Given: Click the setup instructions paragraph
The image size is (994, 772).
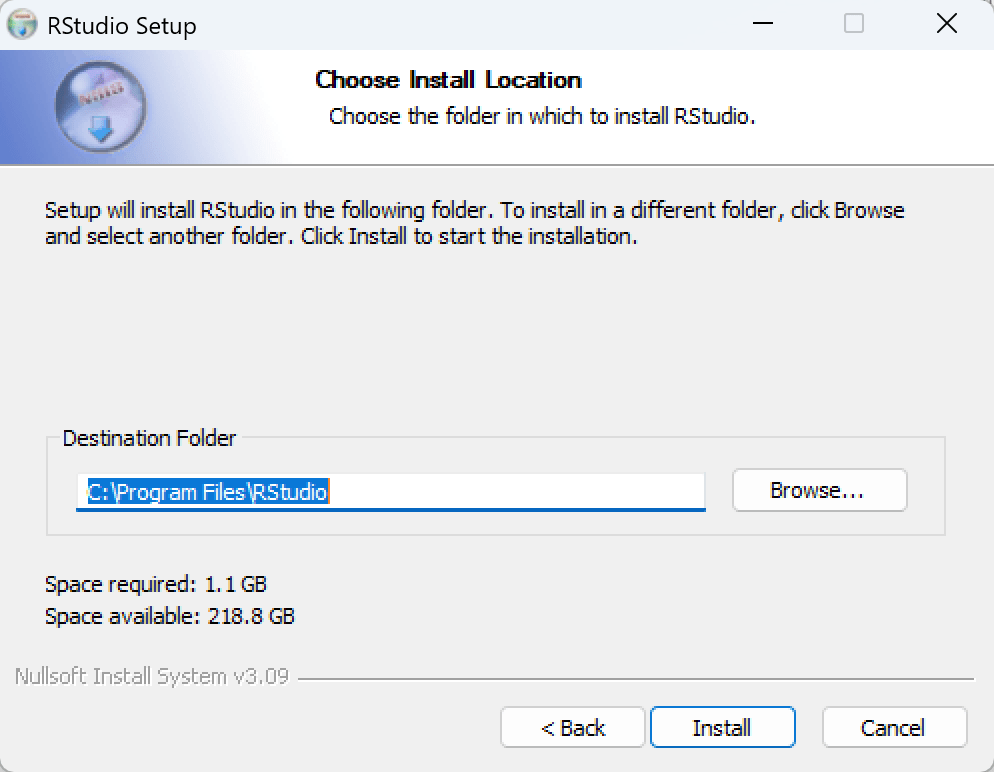Looking at the screenshot, I should [x=474, y=224].
